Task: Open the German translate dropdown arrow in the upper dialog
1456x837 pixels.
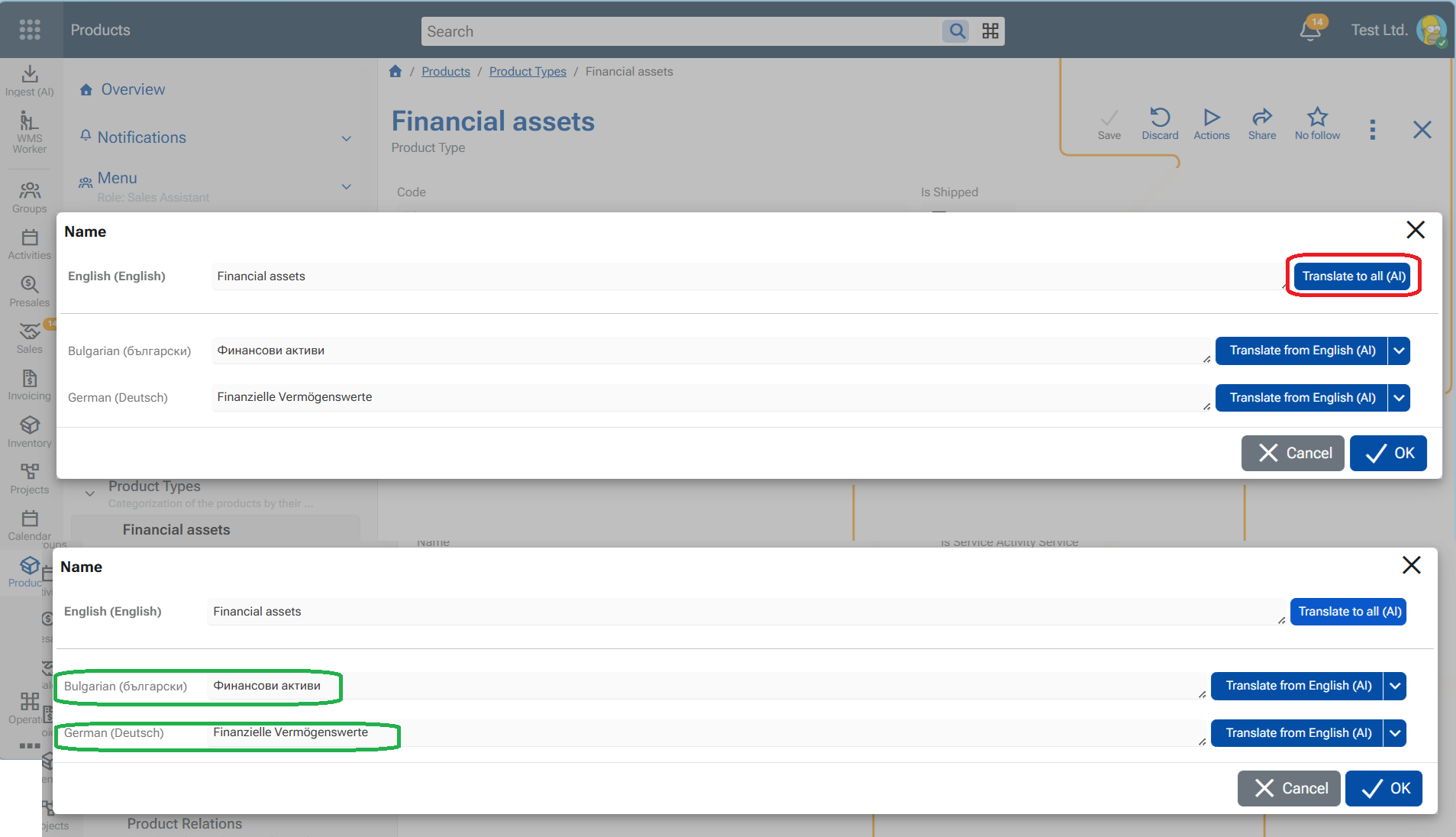Action: 1399,398
